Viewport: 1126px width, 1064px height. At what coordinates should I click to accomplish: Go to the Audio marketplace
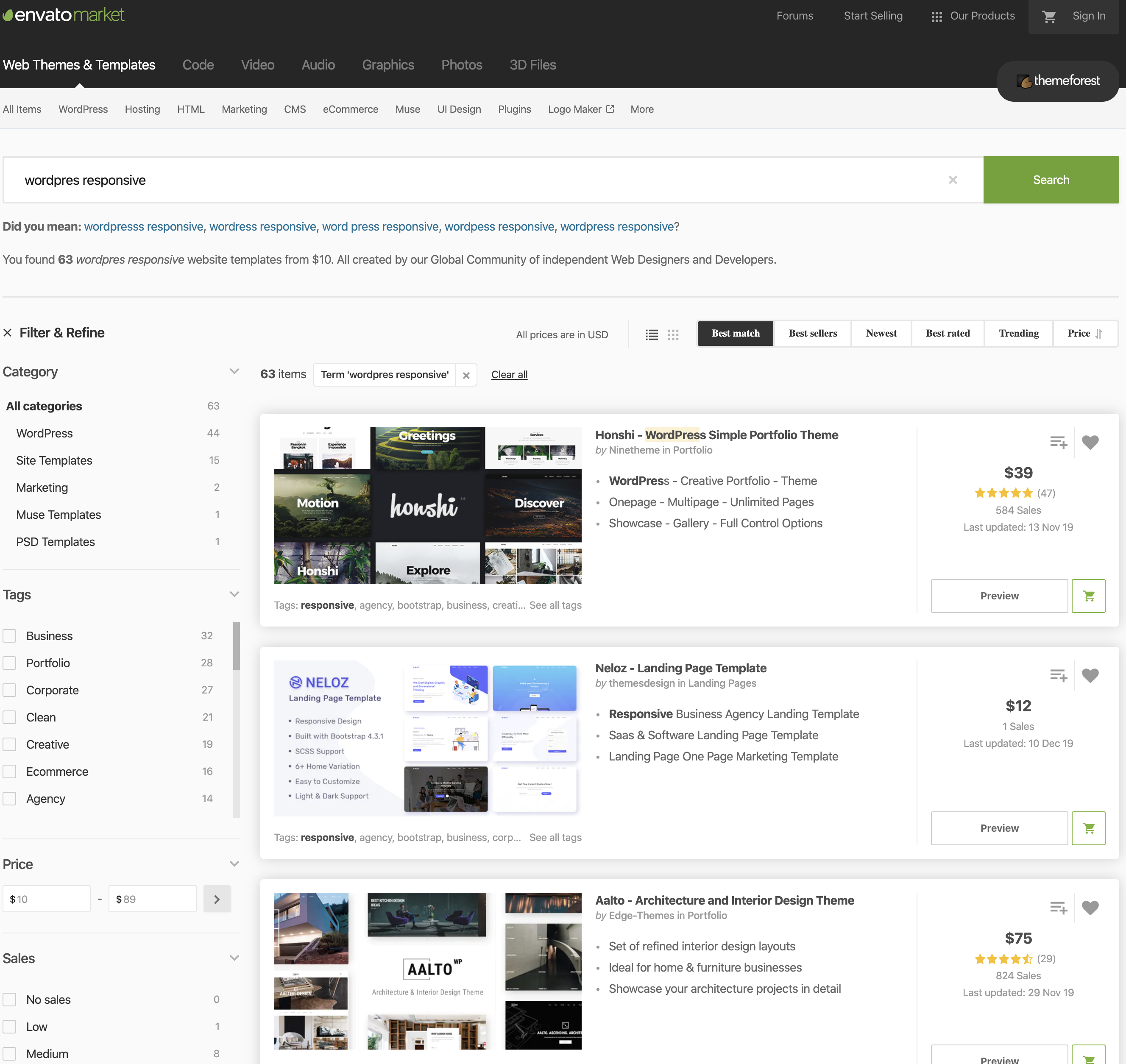(318, 65)
